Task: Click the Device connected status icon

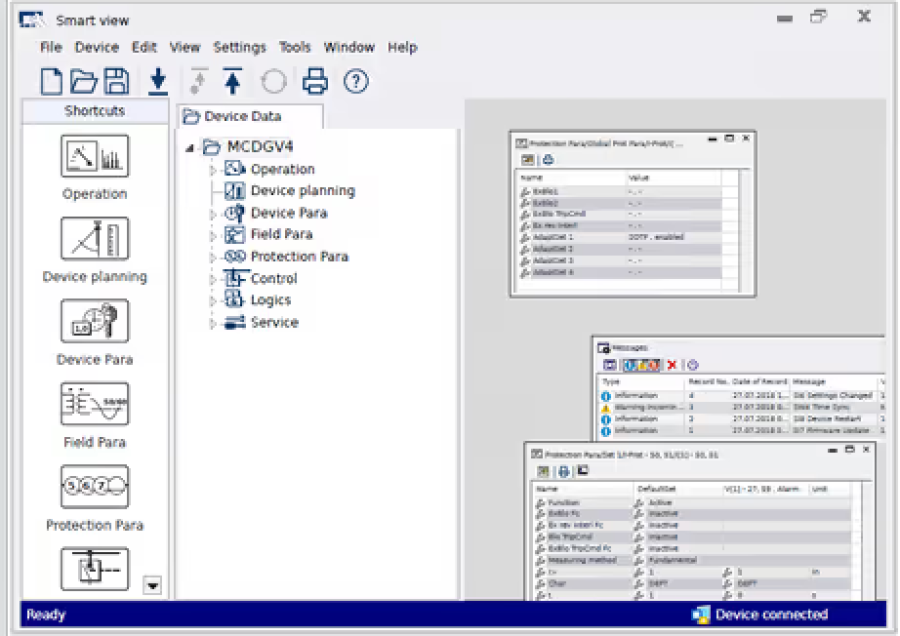Action: point(701,615)
